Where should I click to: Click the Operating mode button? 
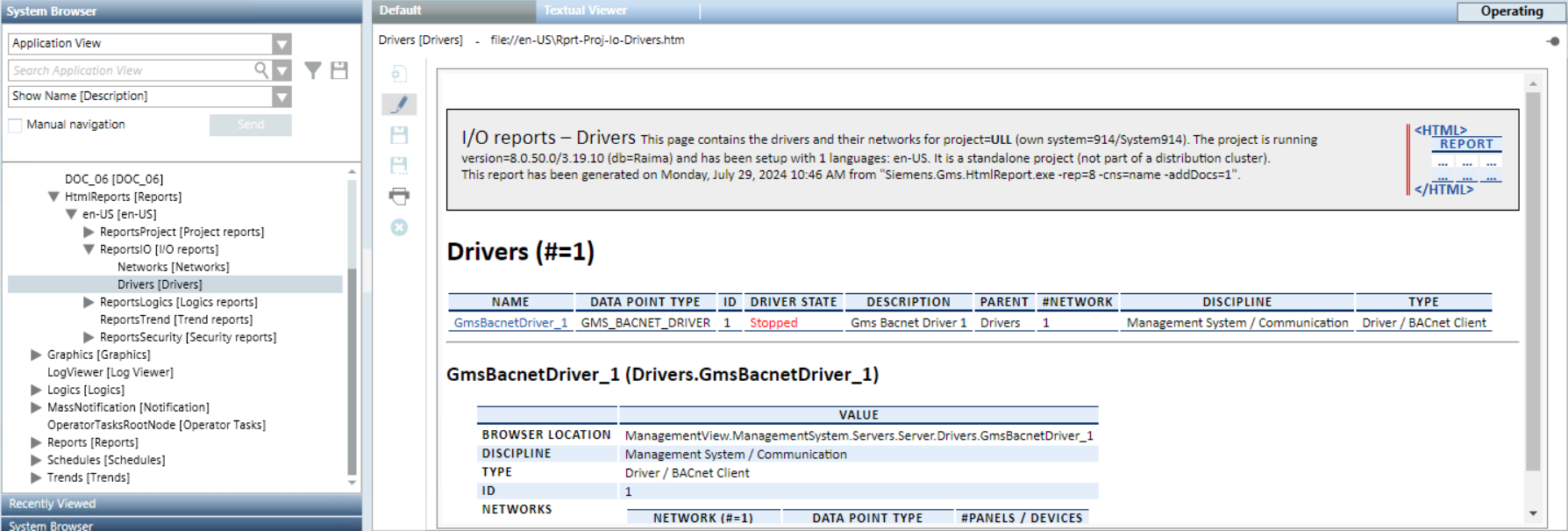(x=1511, y=11)
